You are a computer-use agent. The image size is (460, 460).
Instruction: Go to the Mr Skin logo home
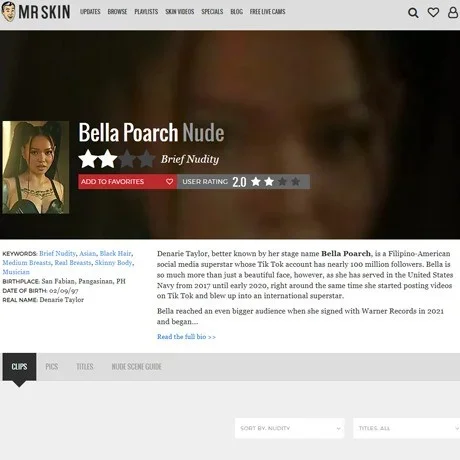pyautogui.click(x=36, y=12)
